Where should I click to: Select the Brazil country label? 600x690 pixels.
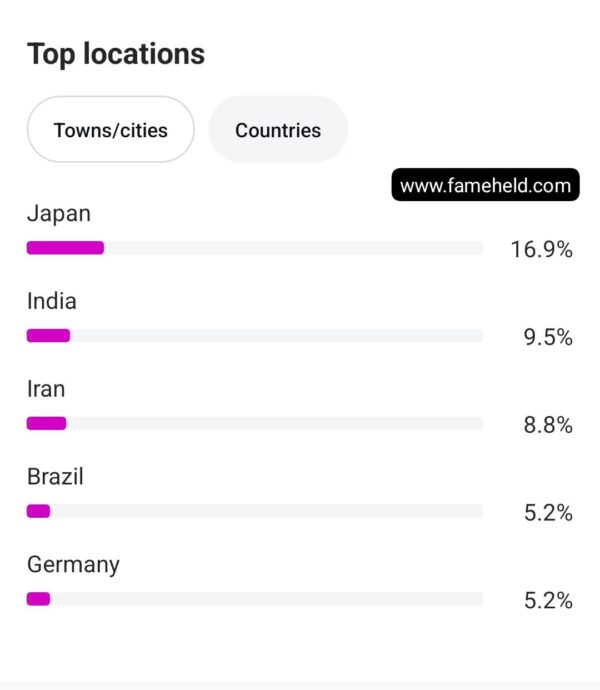55,477
